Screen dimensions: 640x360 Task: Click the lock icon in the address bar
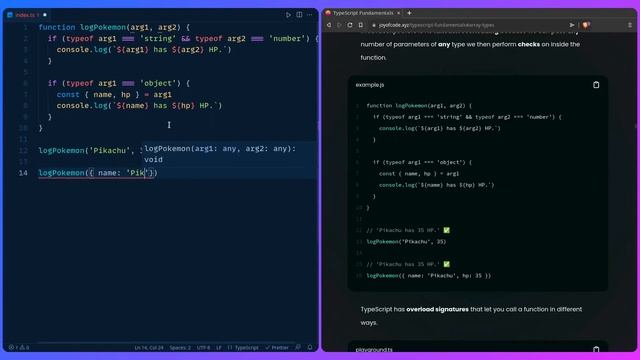[373, 25]
